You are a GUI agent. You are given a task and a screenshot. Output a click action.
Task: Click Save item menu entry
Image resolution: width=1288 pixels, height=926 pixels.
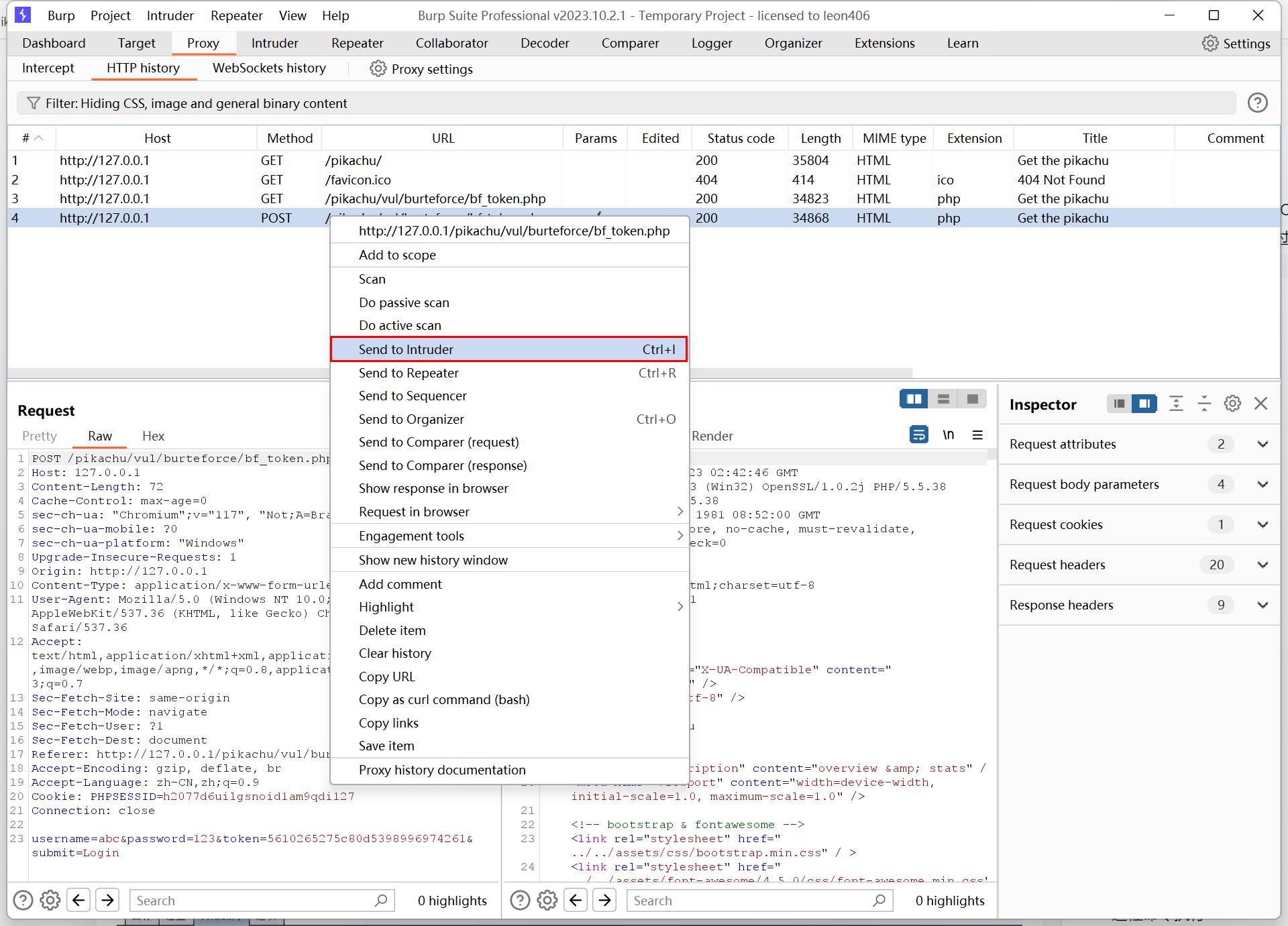(510, 746)
